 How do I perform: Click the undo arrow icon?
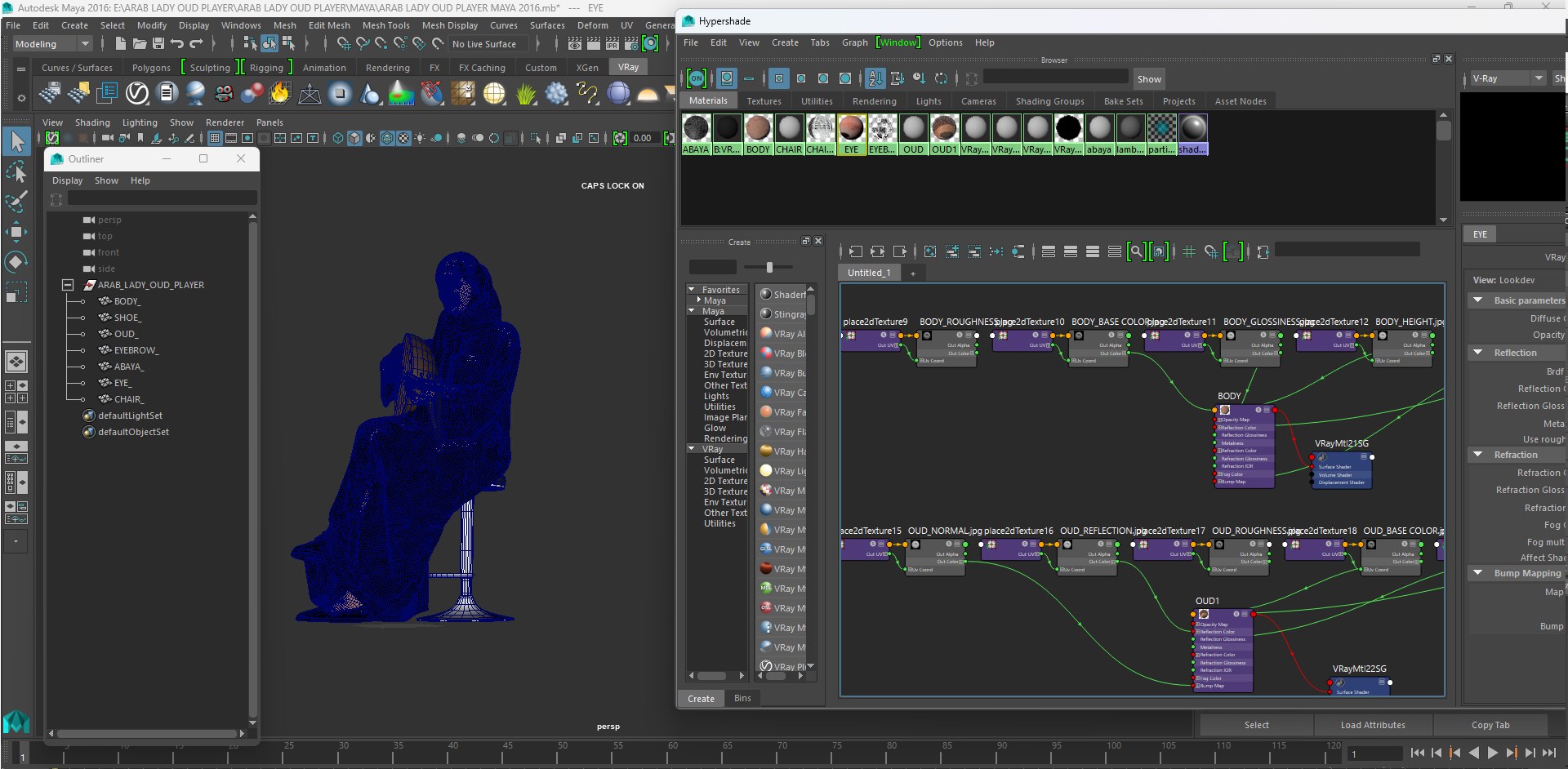click(x=177, y=44)
